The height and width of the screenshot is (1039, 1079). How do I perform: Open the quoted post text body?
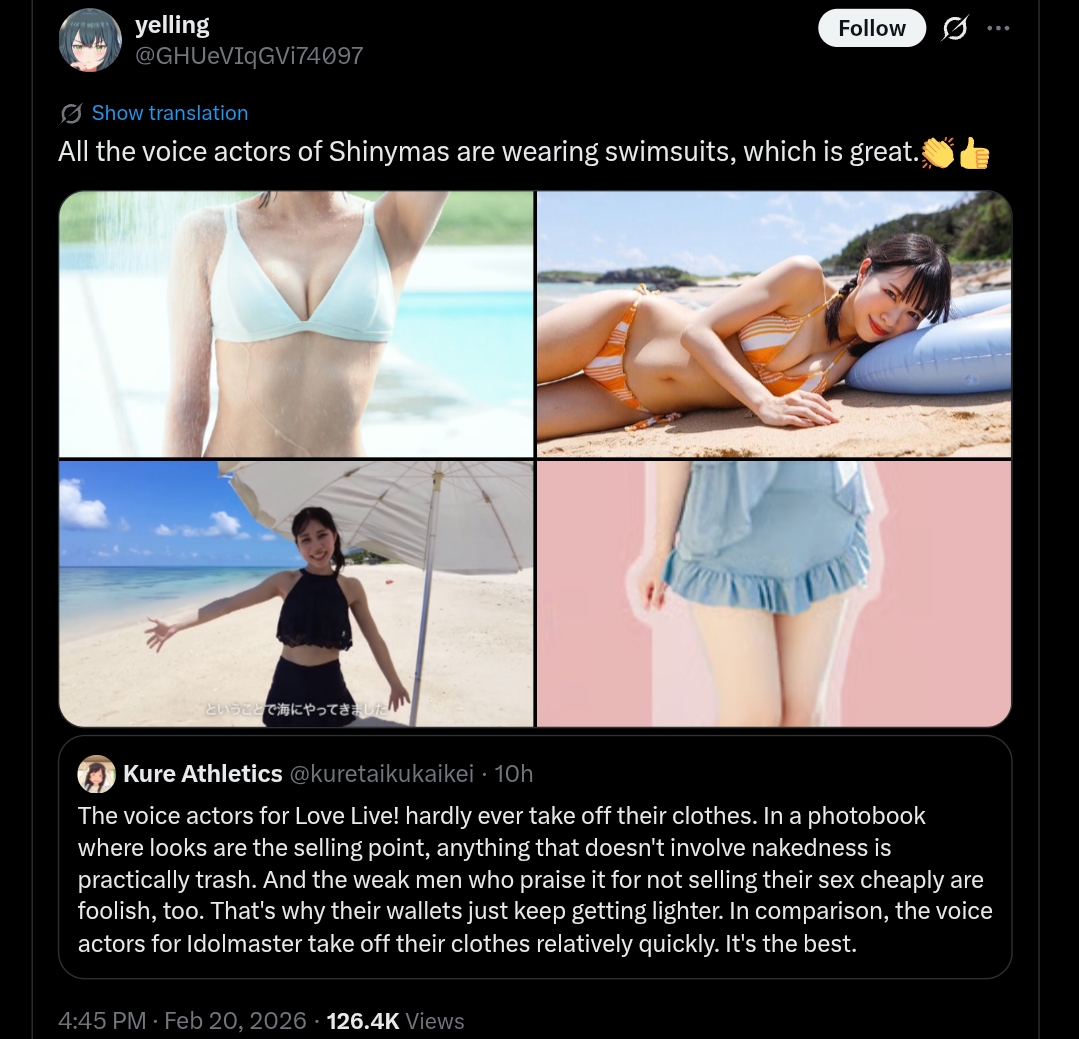click(535, 879)
